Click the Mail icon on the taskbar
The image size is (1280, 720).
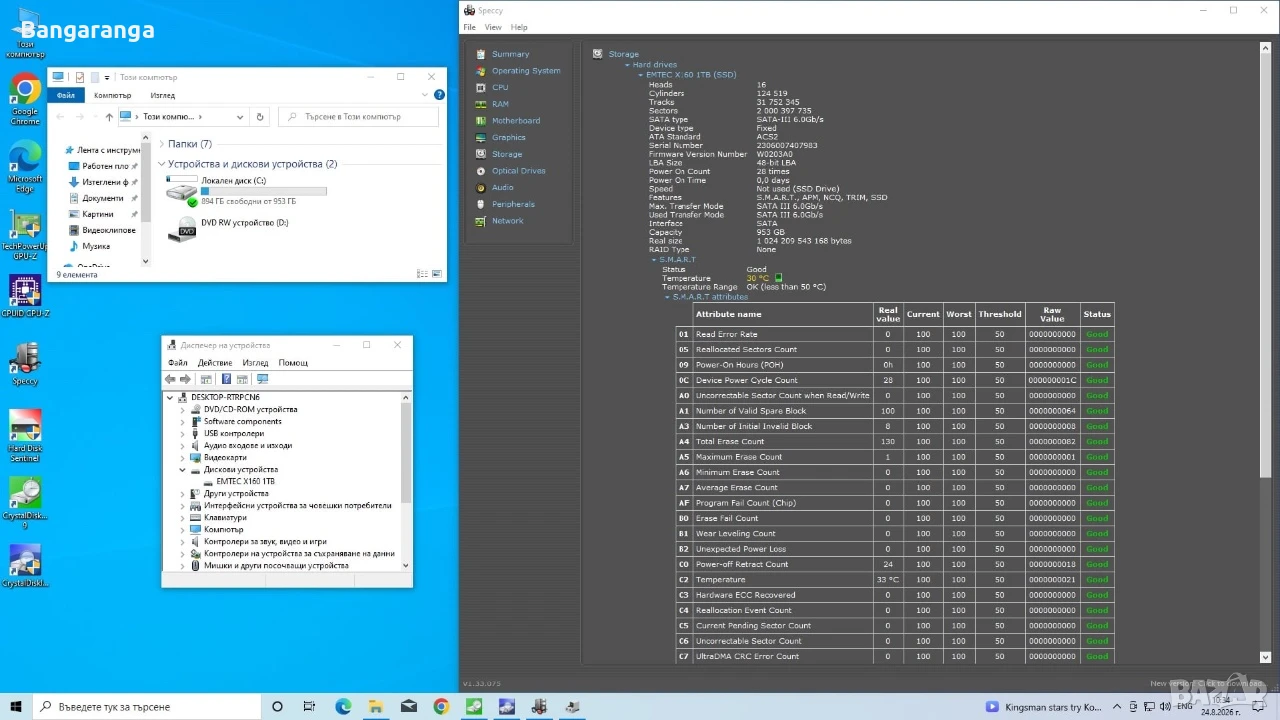tap(409, 707)
